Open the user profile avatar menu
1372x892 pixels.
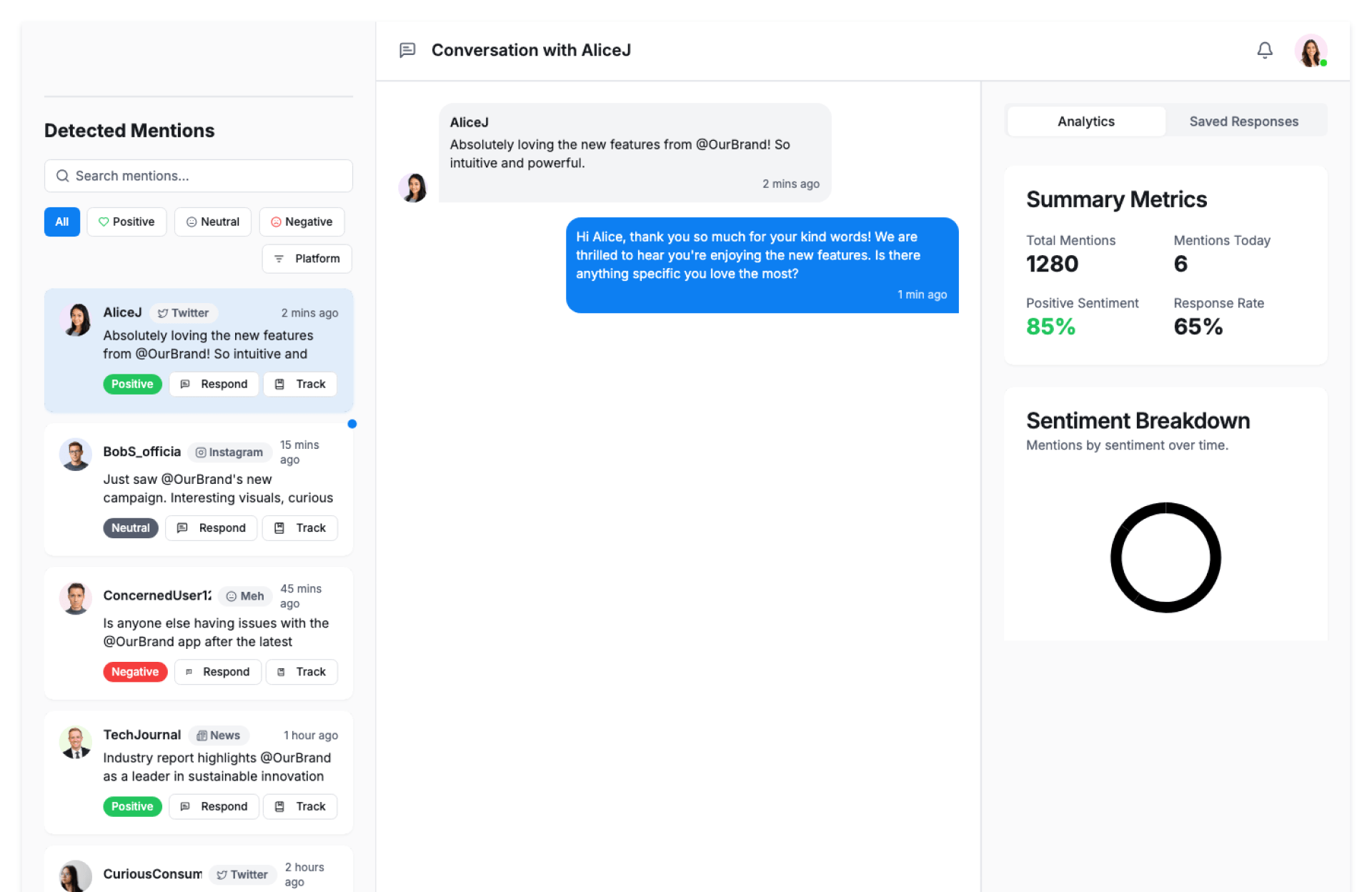click(1311, 51)
